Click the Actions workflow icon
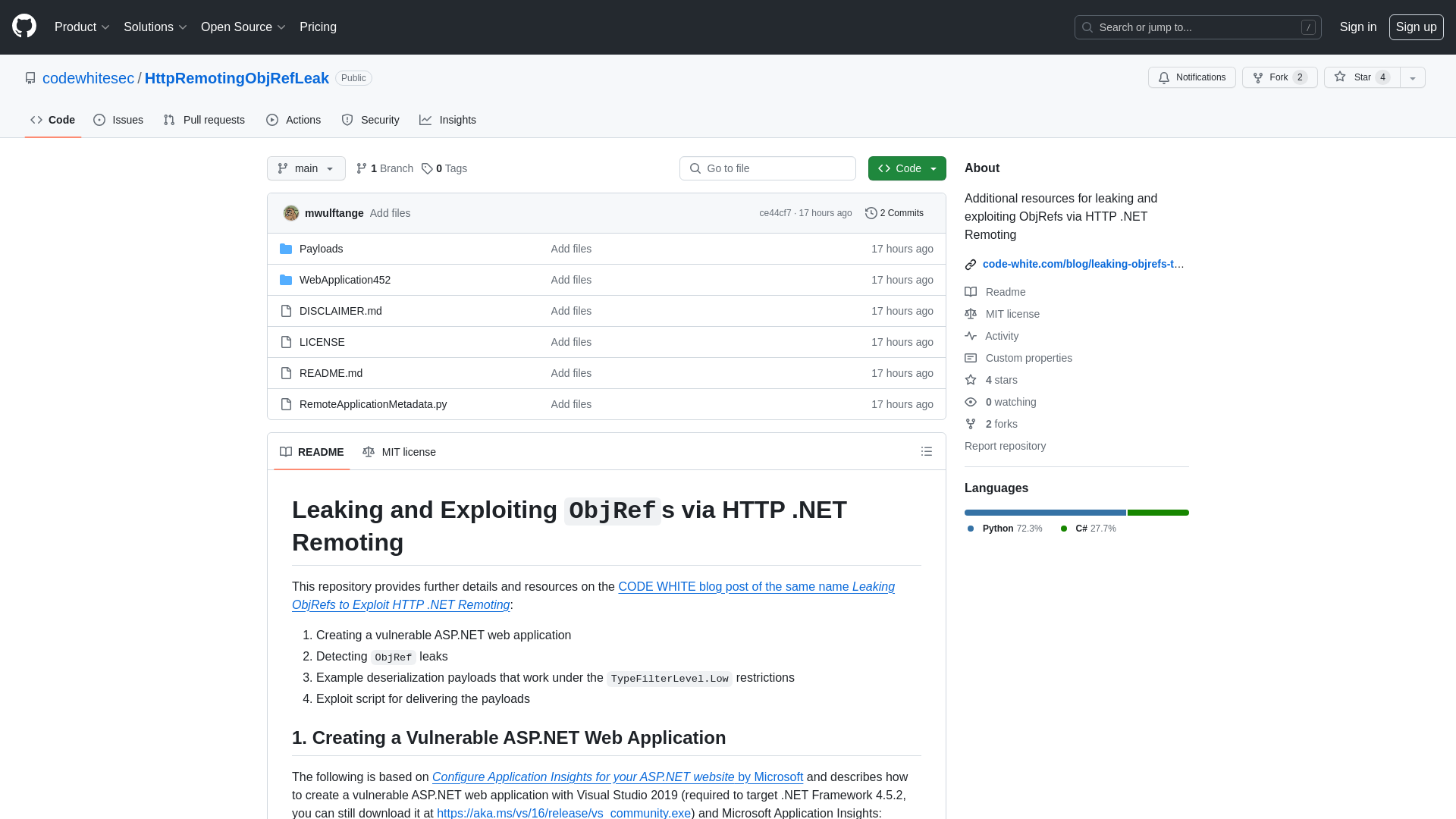The height and width of the screenshot is (819, 1456). pyautogui.click(x=272, y=120)
